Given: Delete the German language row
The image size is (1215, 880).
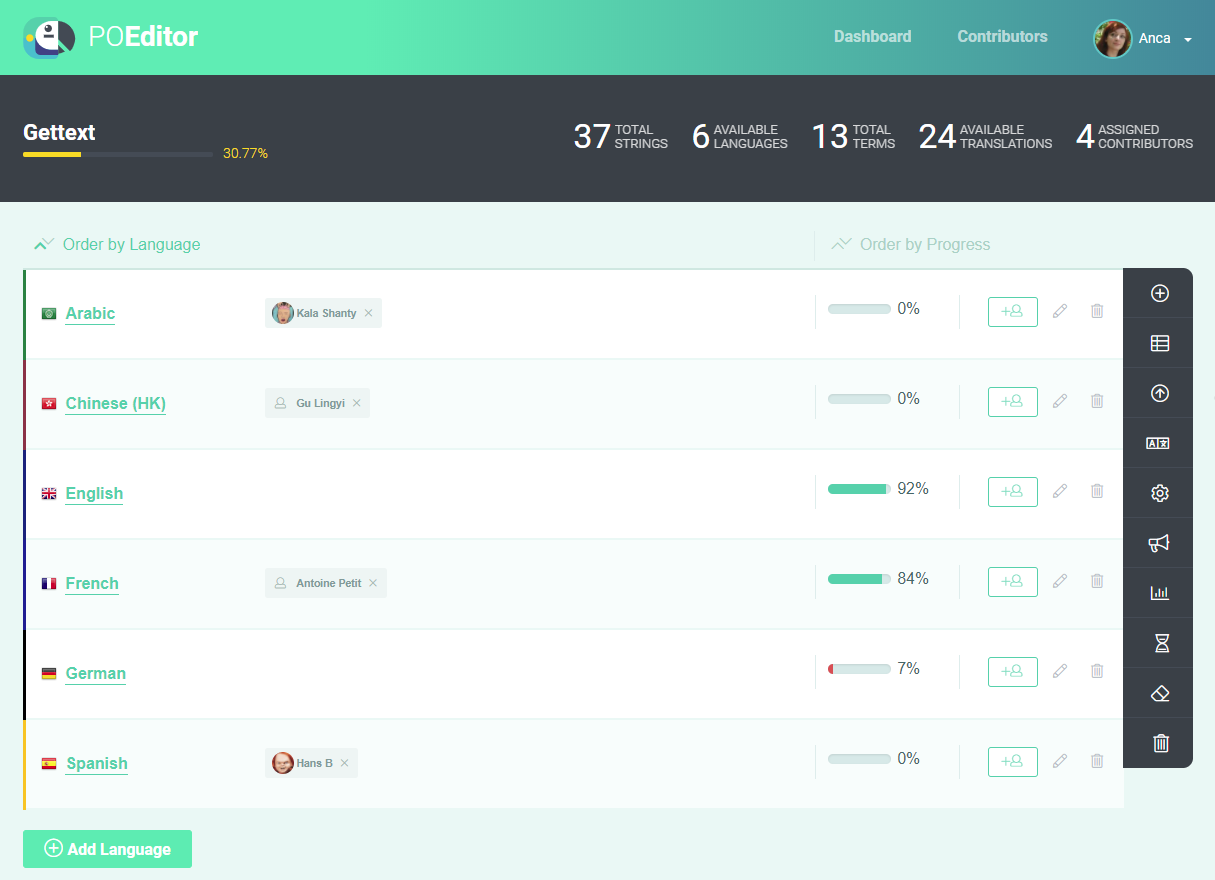Looking at the screenshot, I should coord(1097,671).
